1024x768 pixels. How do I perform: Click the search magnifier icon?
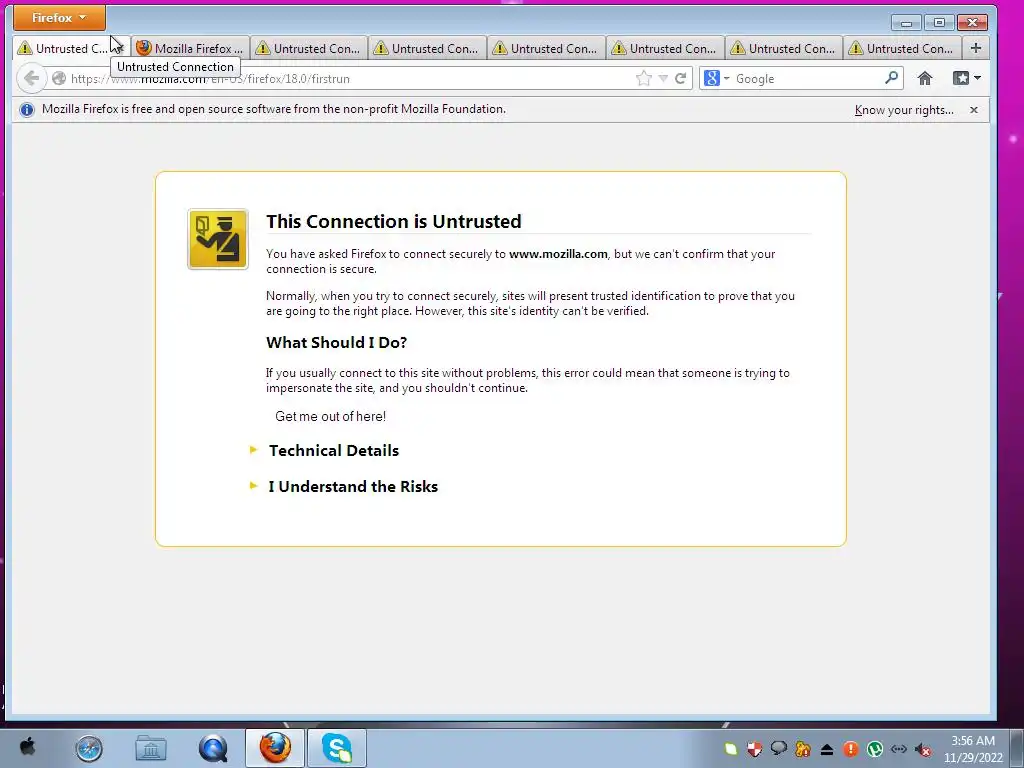coord(891,78)
